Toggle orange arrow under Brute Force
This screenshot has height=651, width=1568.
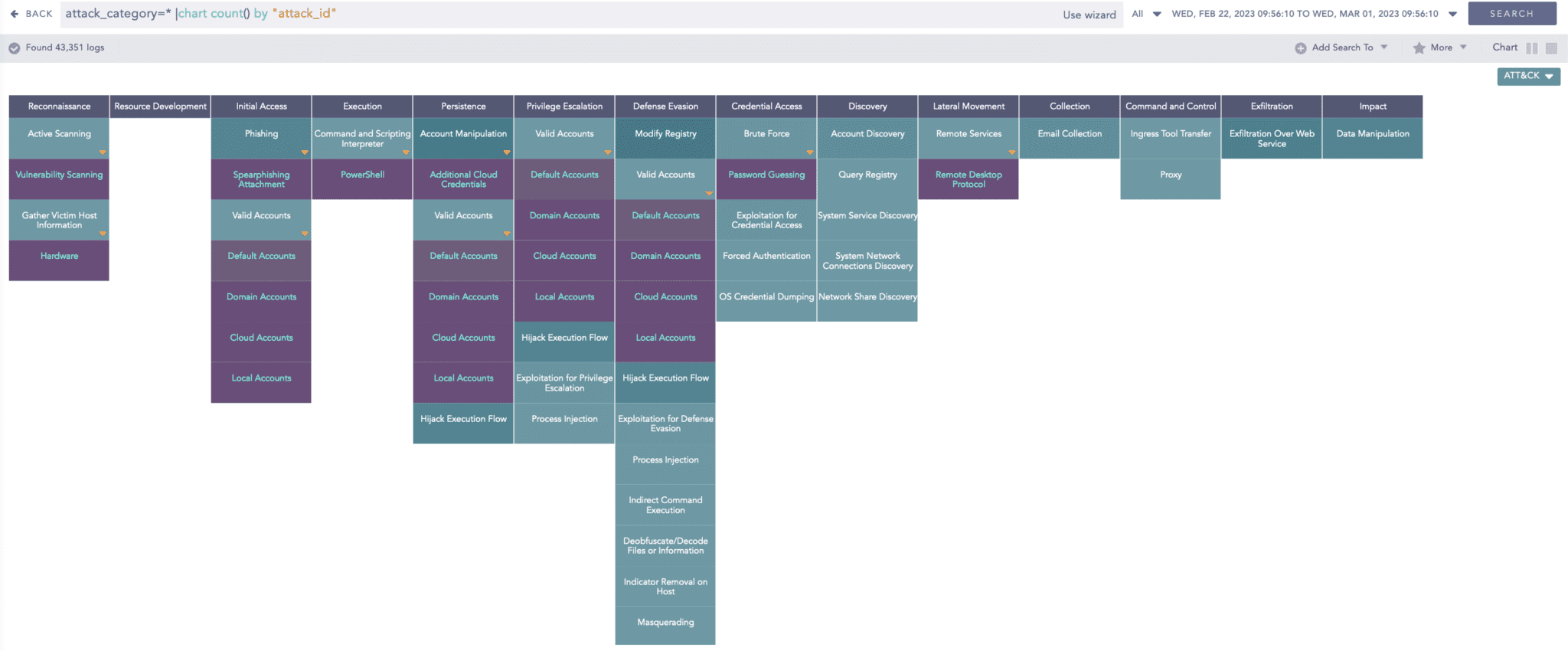[x=809, y=152]
